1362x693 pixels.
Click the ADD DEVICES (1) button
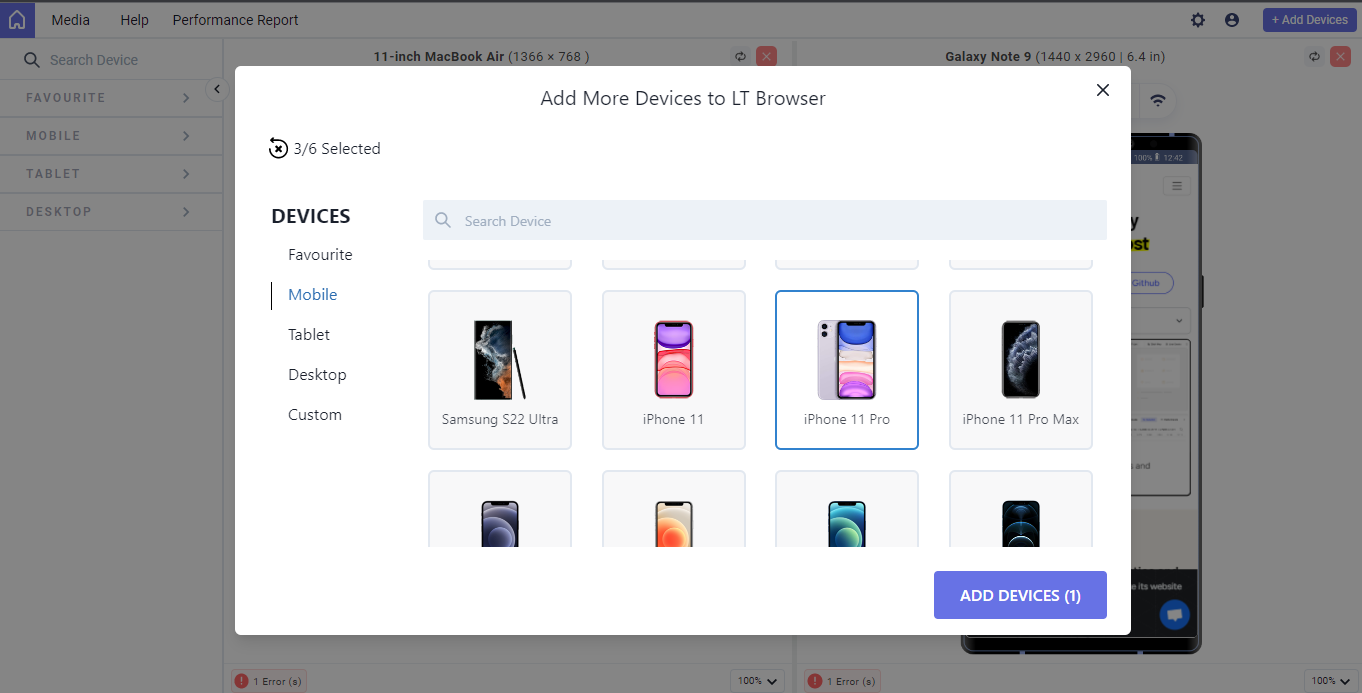pyautogui.click(x=1020, y=595)
